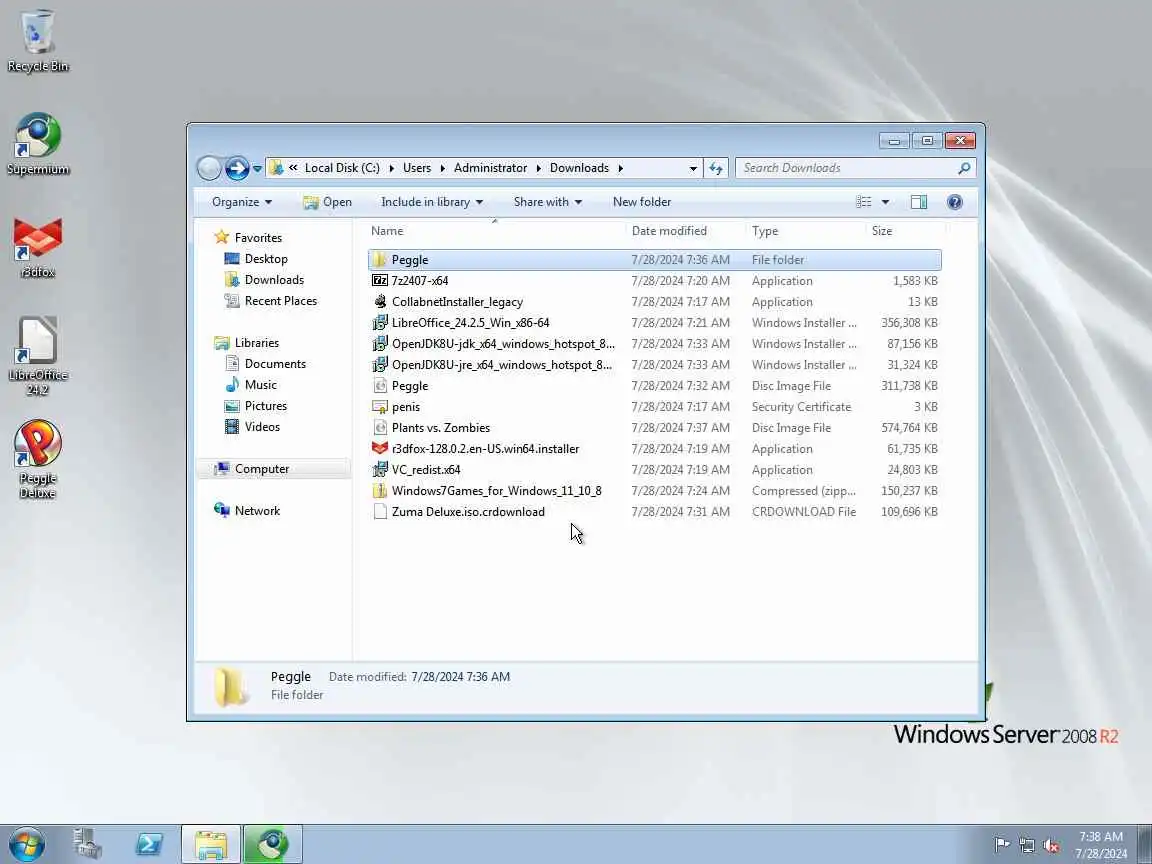Screen dimensions: 1152x864
Task: Sort files by the Name column
Action: click(x=496, y=231)
